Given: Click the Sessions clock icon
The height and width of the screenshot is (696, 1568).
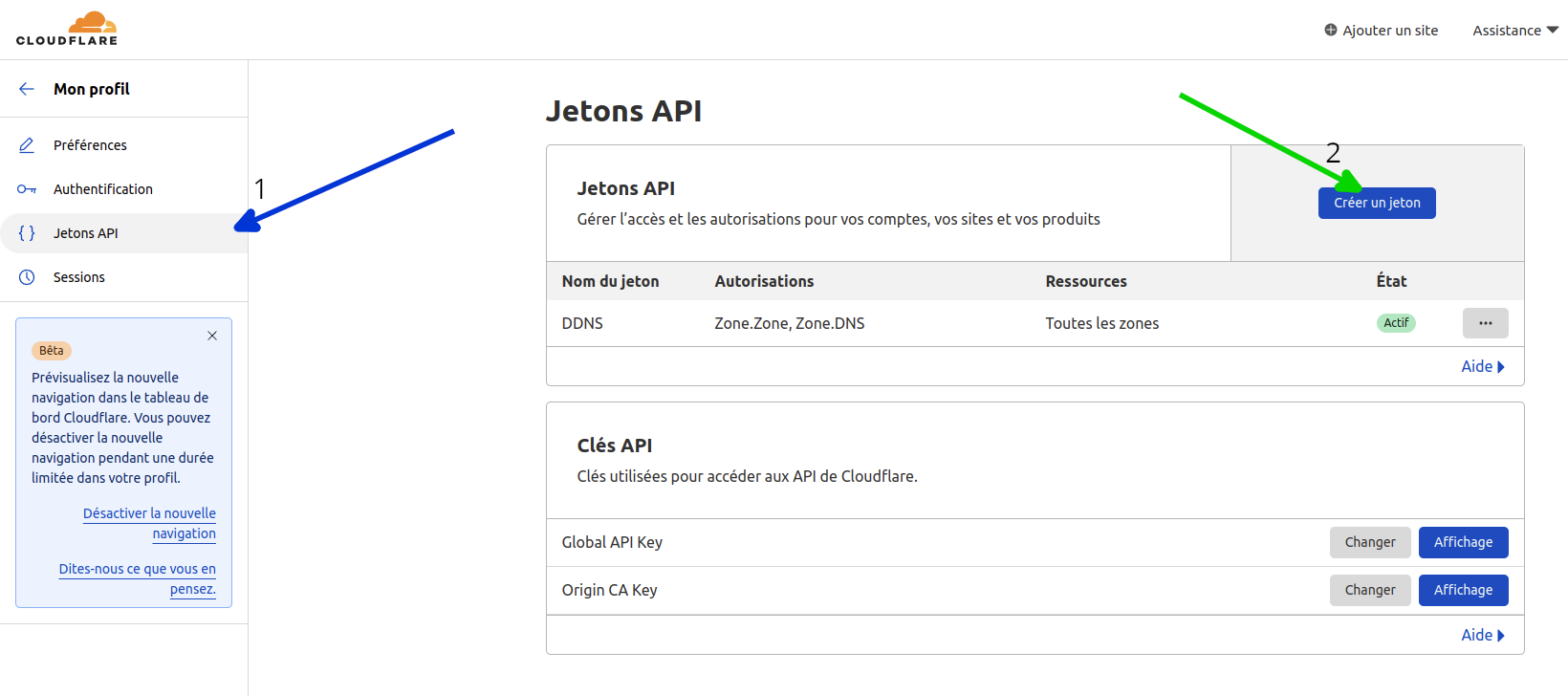Looking at the screenshot, I should coord(27,277).
